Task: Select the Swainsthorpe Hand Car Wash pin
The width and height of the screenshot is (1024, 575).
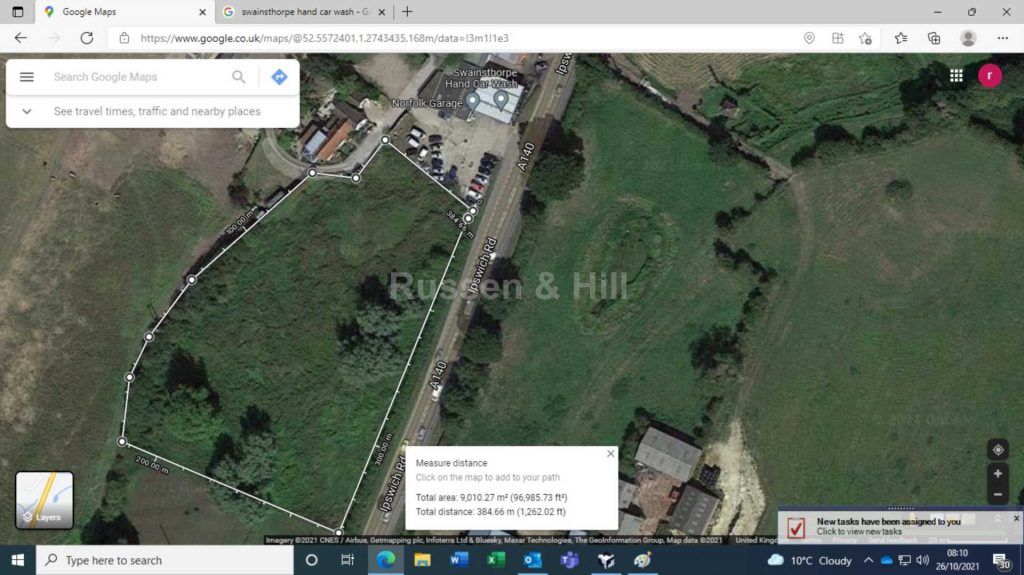Action: click(x=501, y=100)
